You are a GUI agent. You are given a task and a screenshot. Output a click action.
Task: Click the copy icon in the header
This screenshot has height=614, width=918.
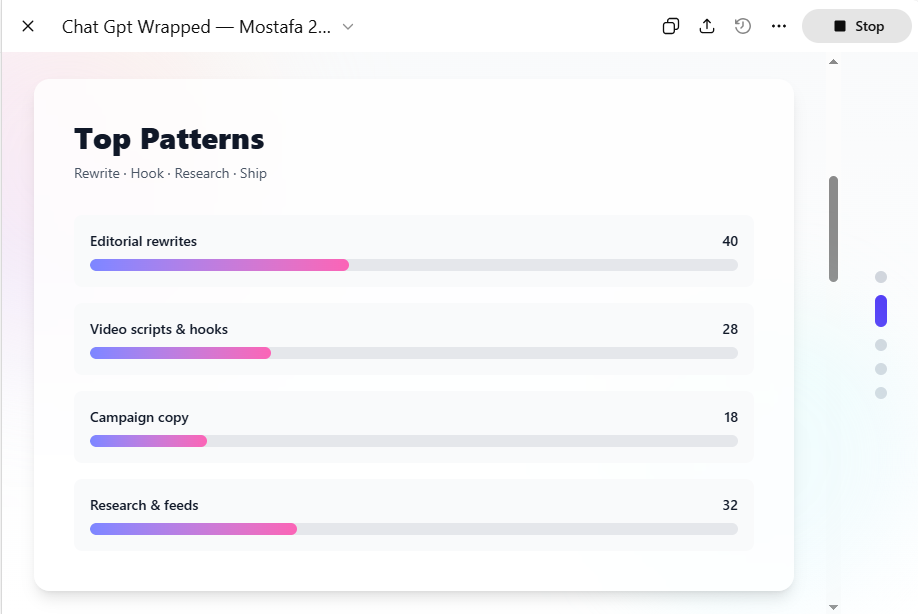pyautogui.click(x=671, y=26)
